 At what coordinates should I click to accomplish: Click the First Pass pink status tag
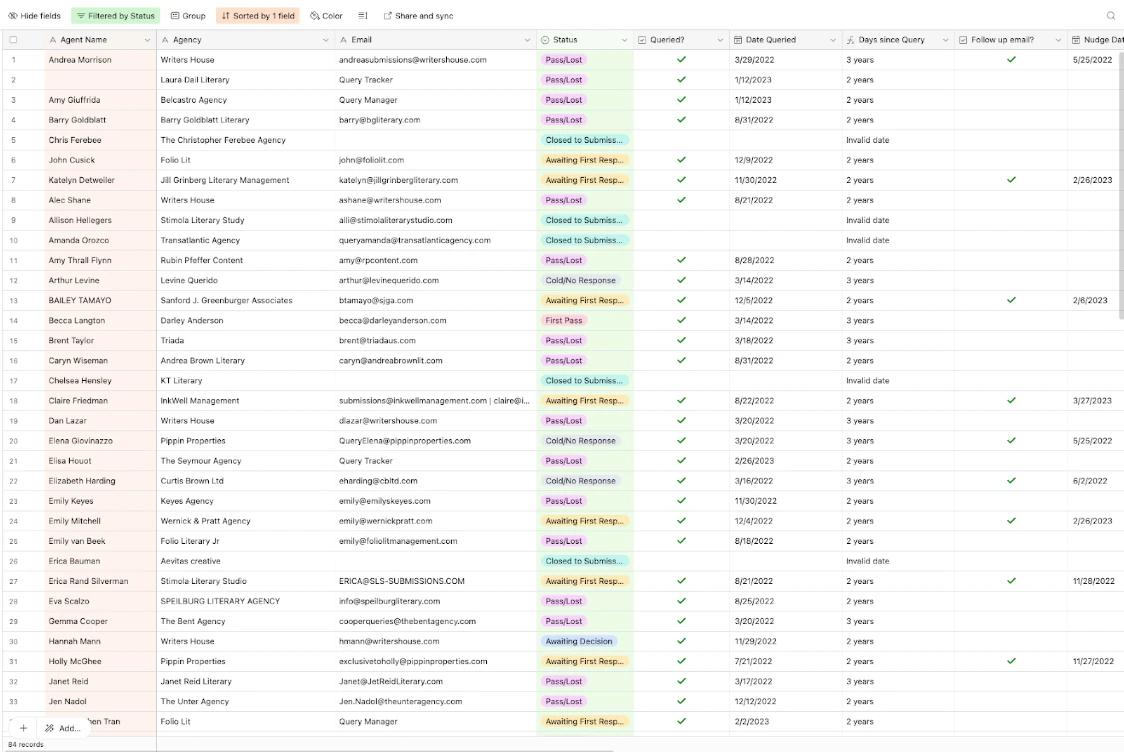coord(564,320)
